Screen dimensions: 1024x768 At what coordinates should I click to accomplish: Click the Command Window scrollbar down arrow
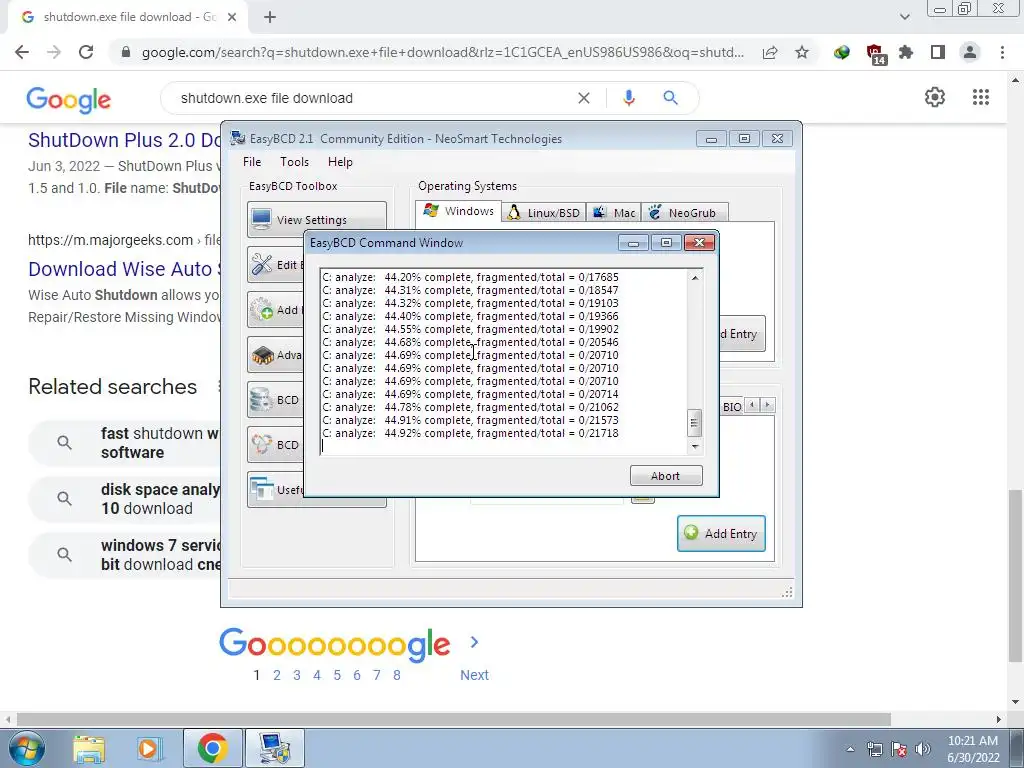point(695,447)
